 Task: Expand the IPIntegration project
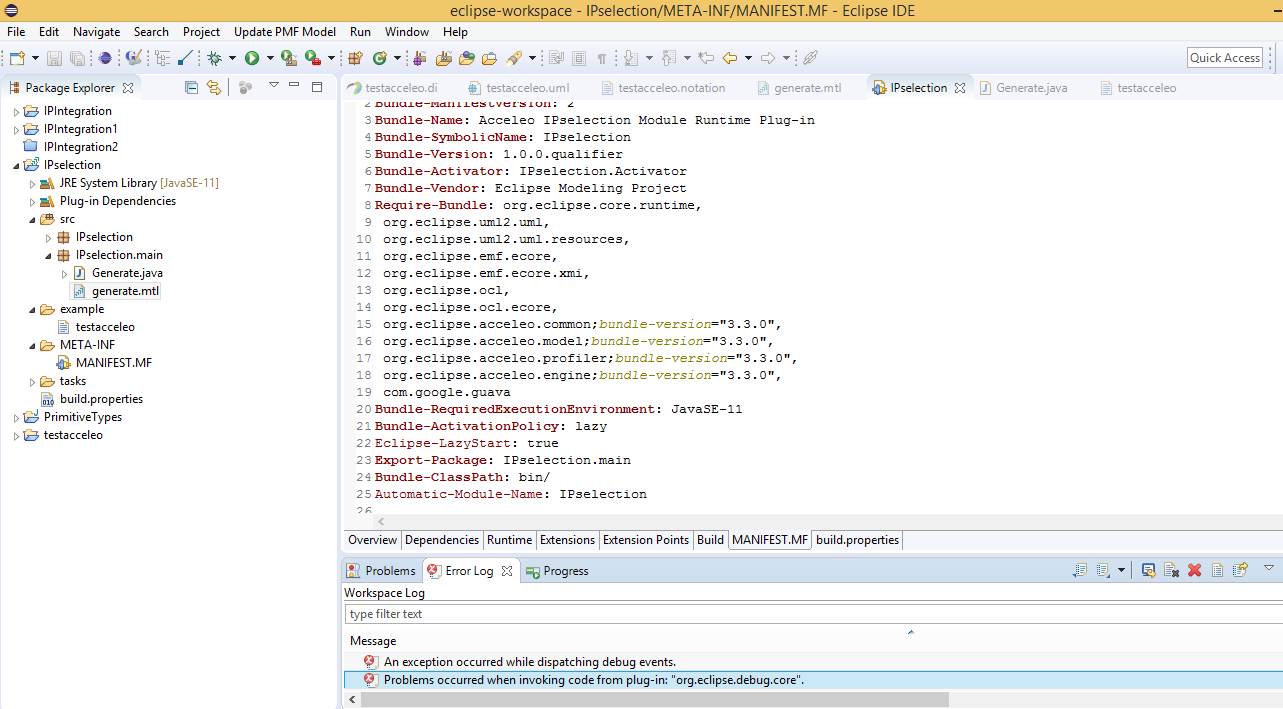[x=16, y=111]
